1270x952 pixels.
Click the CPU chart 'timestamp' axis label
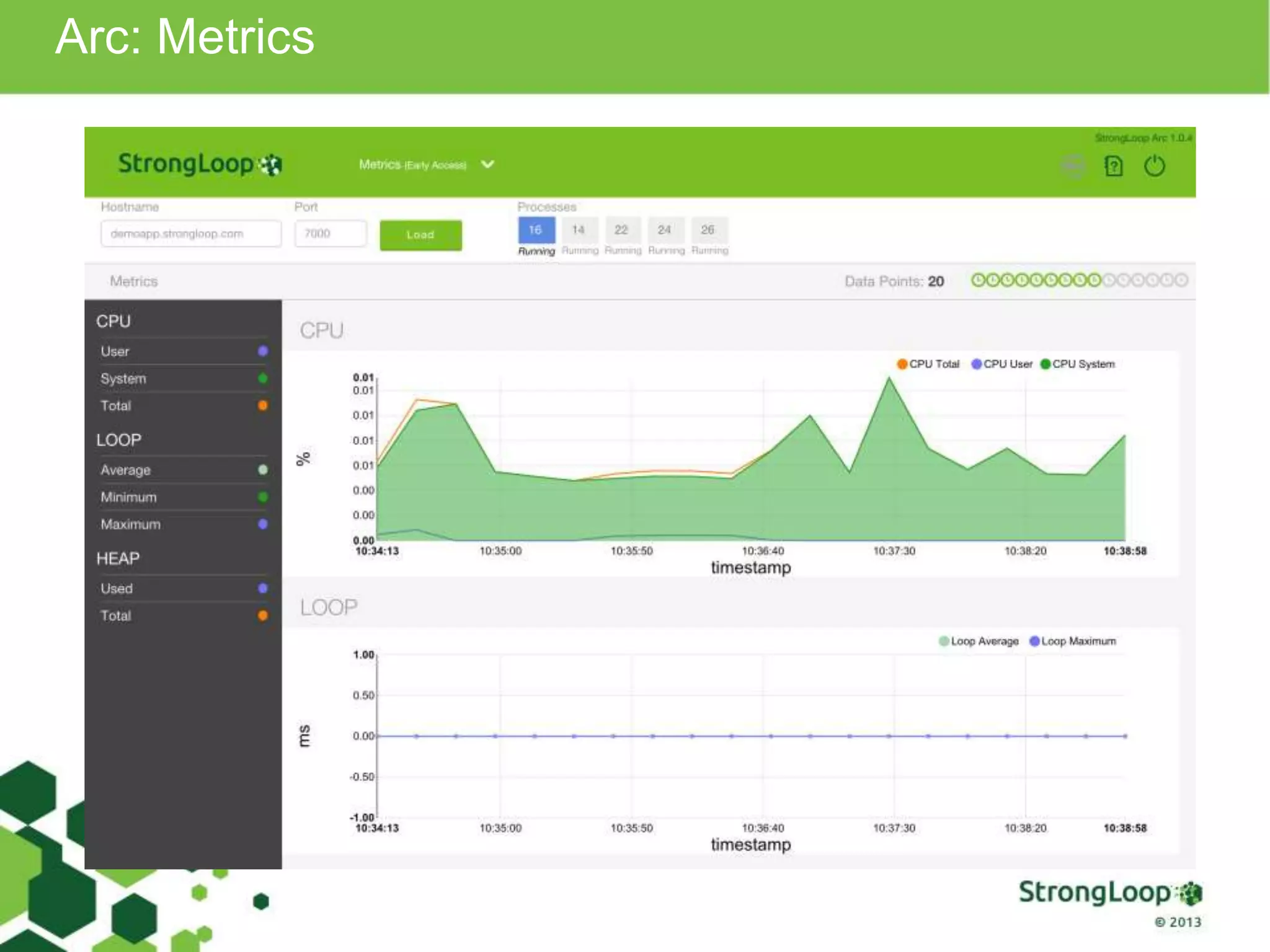(x=751, y=568)
